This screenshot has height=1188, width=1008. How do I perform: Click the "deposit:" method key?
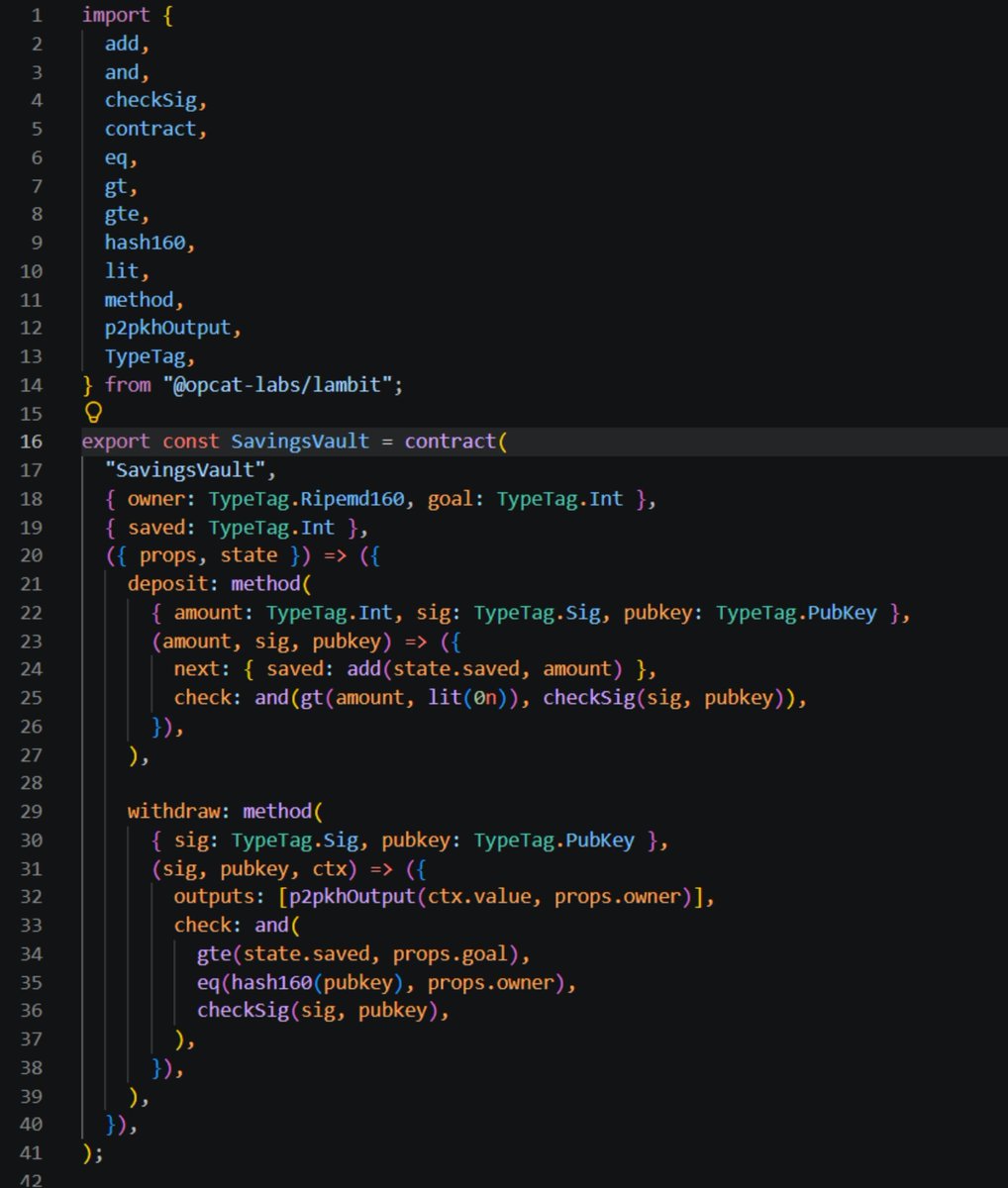tap(173, 583)
